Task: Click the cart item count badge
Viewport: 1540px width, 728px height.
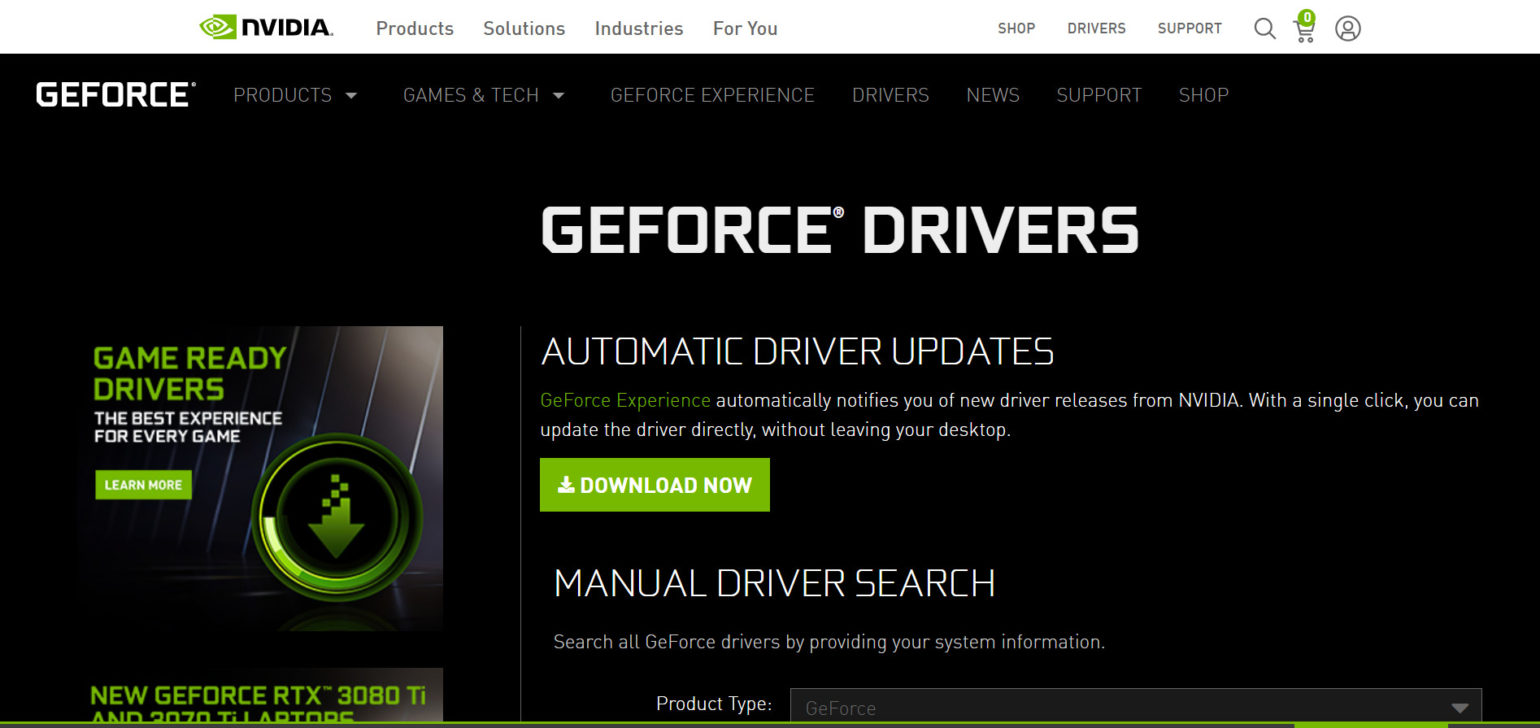Action: (1306, 17)
